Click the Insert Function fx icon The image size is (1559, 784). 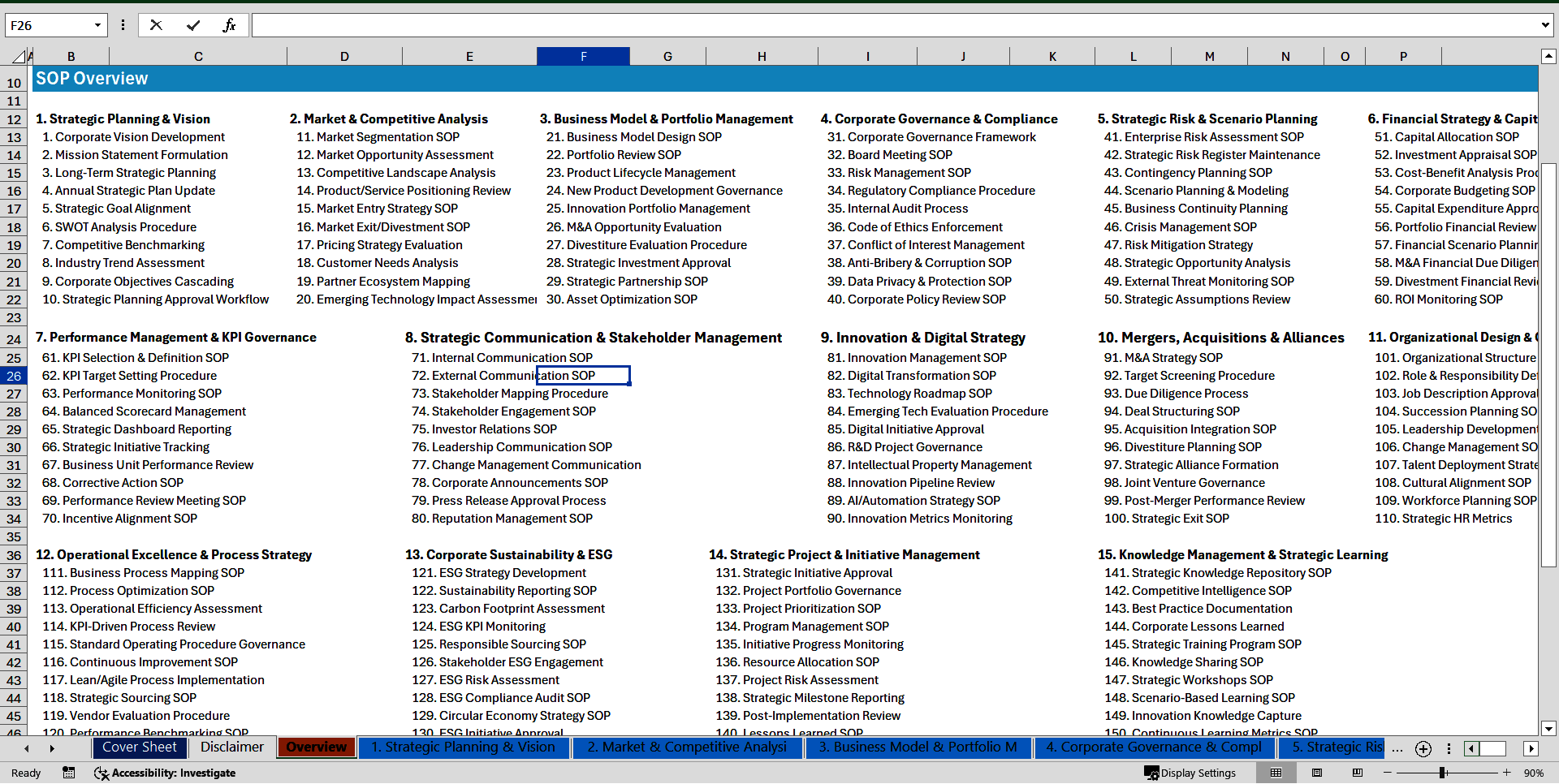229,25
